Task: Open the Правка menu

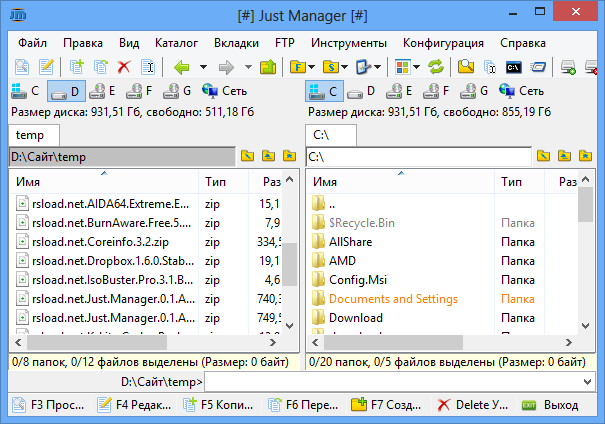Action: [x=83, y=43]
